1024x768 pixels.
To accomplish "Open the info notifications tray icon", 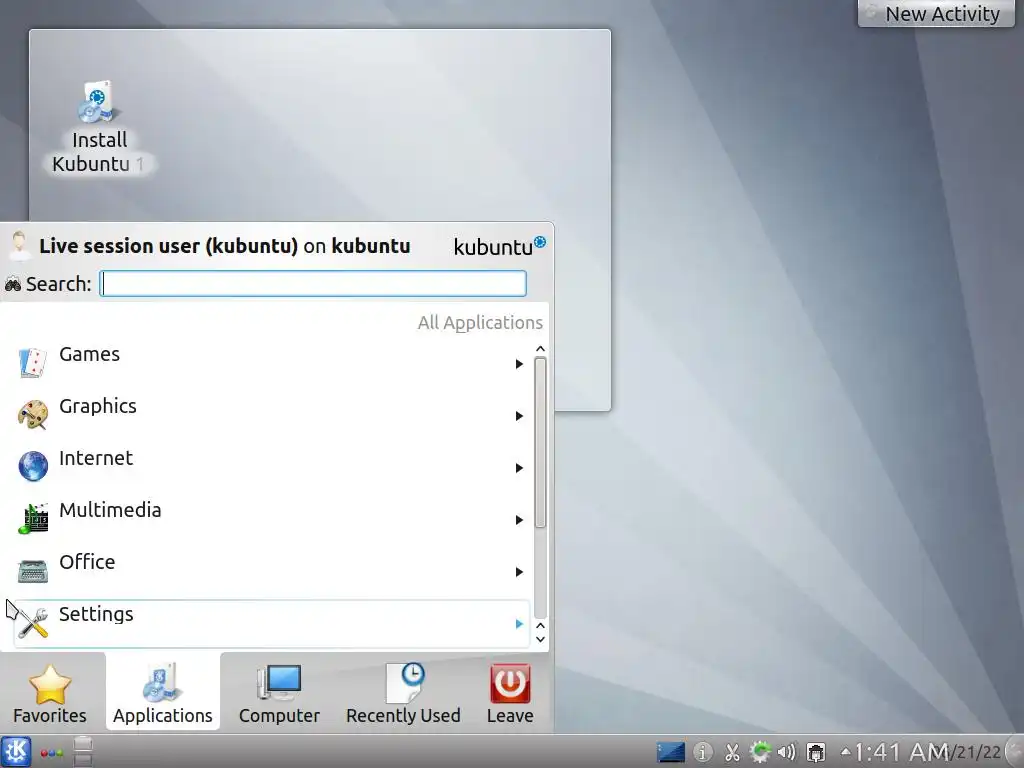I will 703,752.
